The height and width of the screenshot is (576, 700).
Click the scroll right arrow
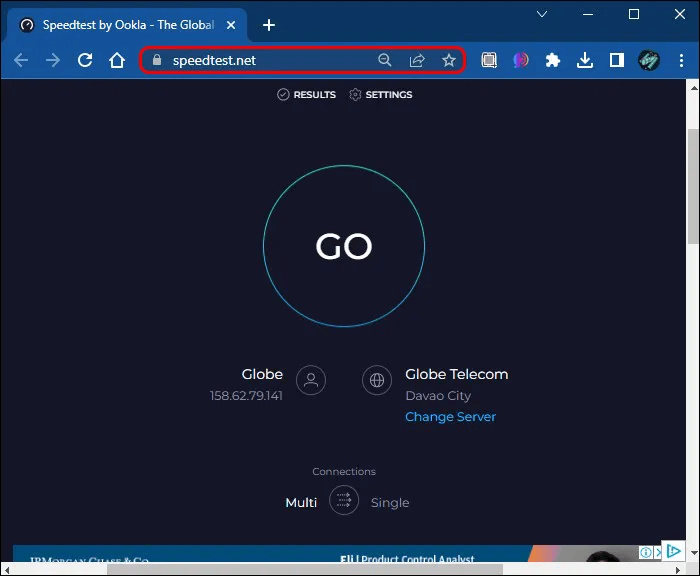tap(678, 570)
